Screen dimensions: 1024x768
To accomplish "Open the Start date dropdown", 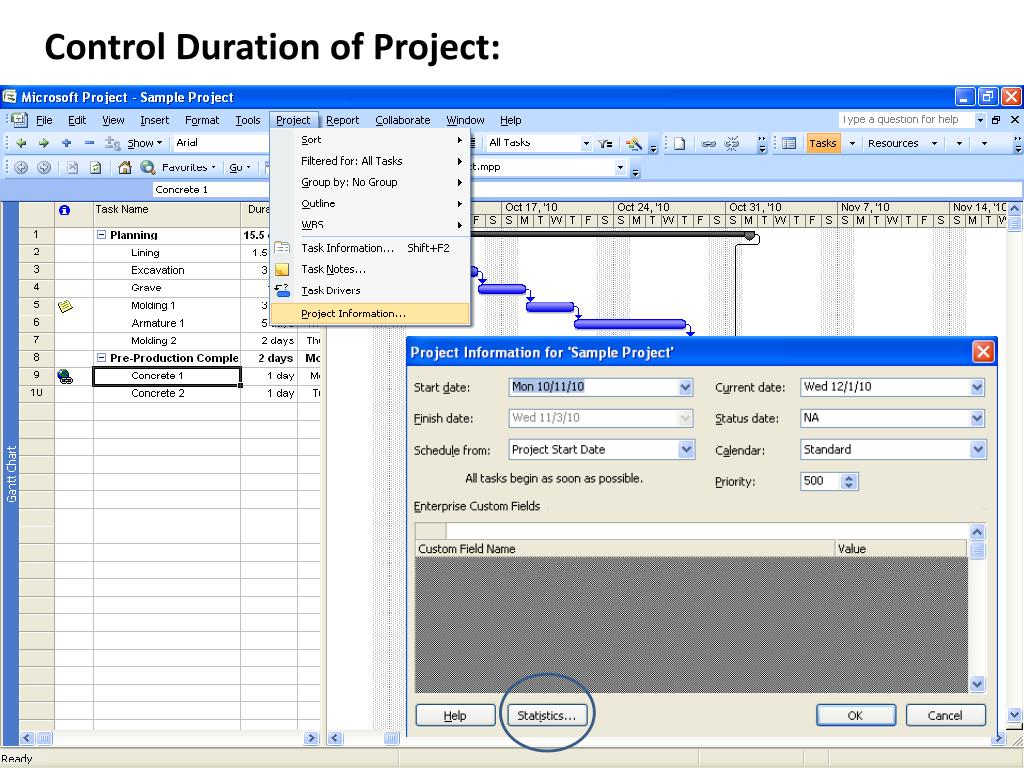I will [x=685, y=387].
